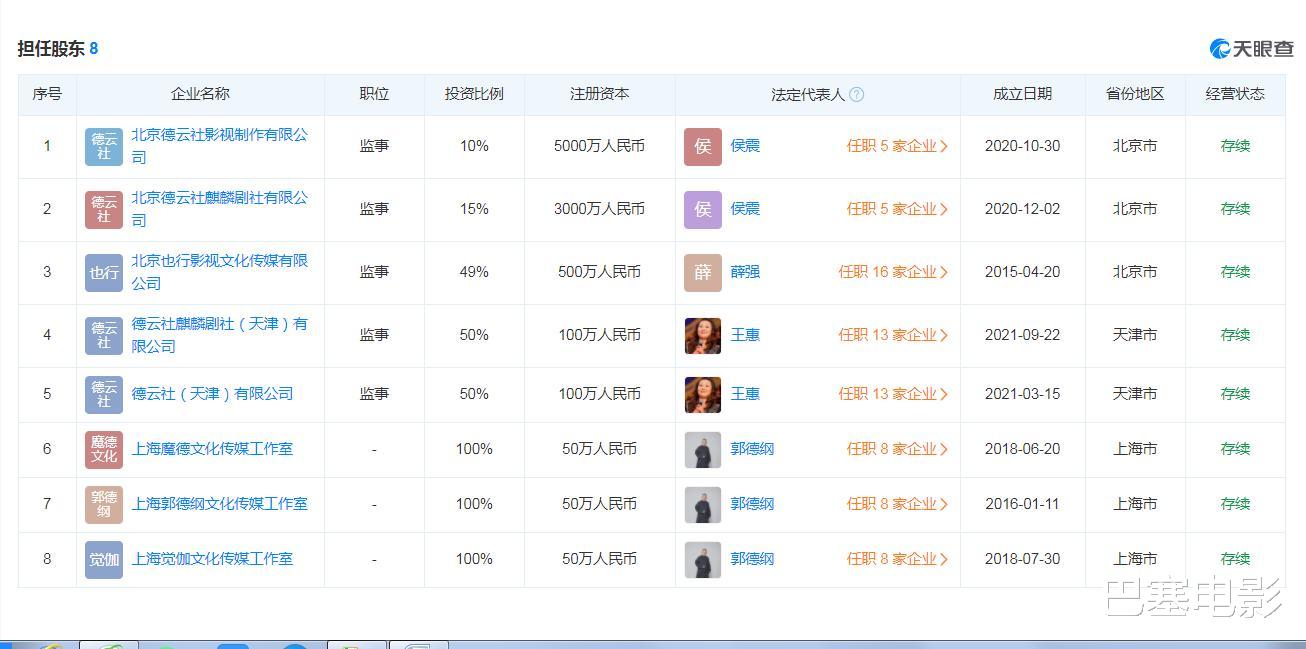
Task: Open 侯震 name link in row 2
Action: [x=745, y=209]
